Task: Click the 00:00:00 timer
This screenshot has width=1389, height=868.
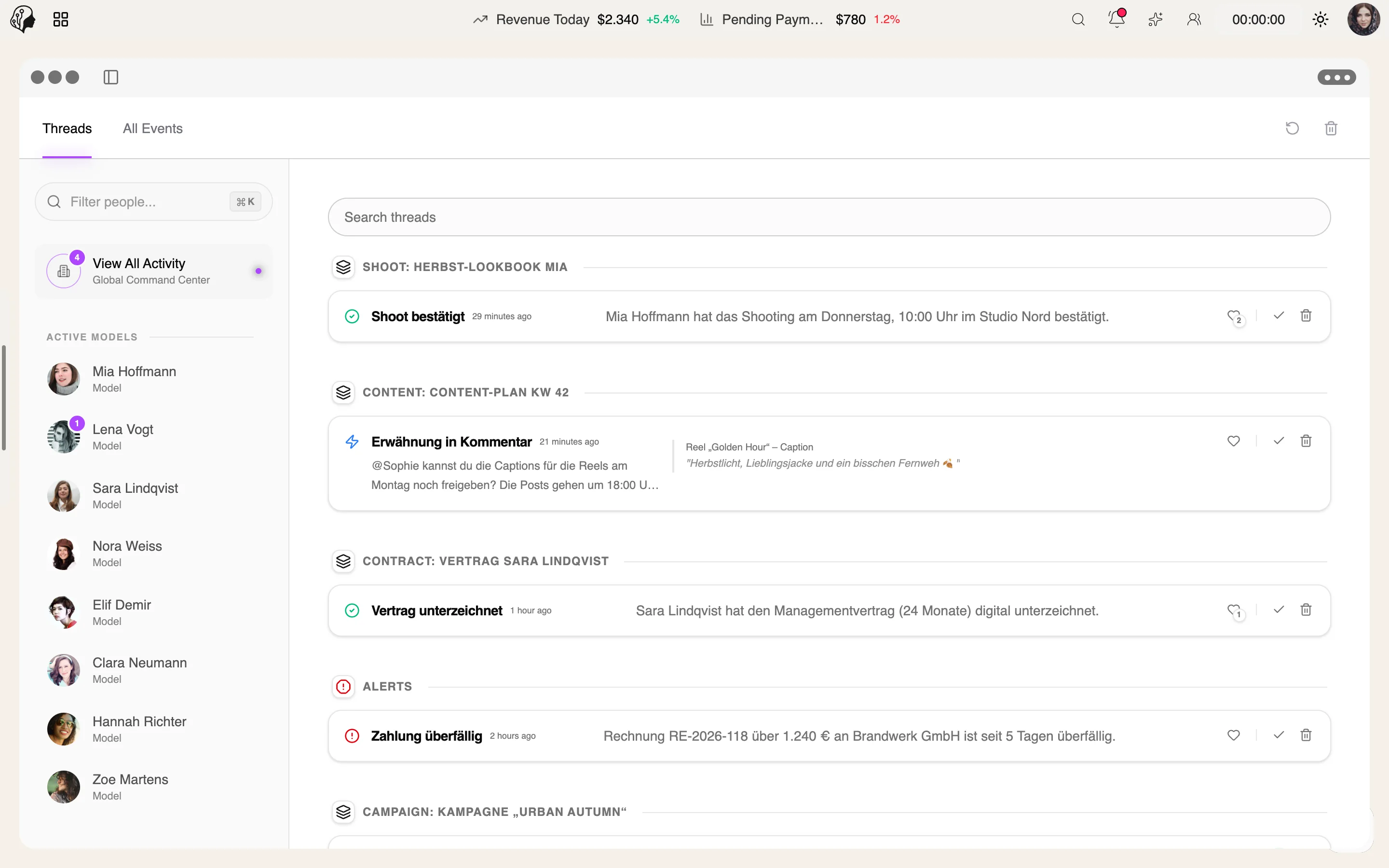Action: [1258, 19]
